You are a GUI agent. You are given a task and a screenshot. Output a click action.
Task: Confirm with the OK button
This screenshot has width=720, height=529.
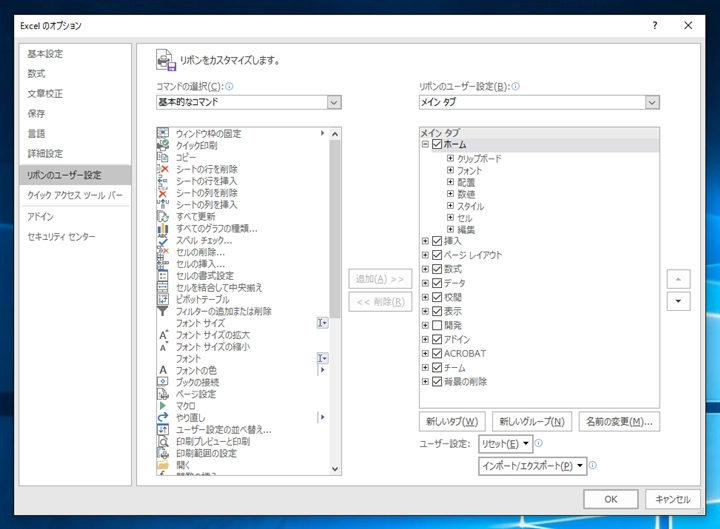(611, 499)
